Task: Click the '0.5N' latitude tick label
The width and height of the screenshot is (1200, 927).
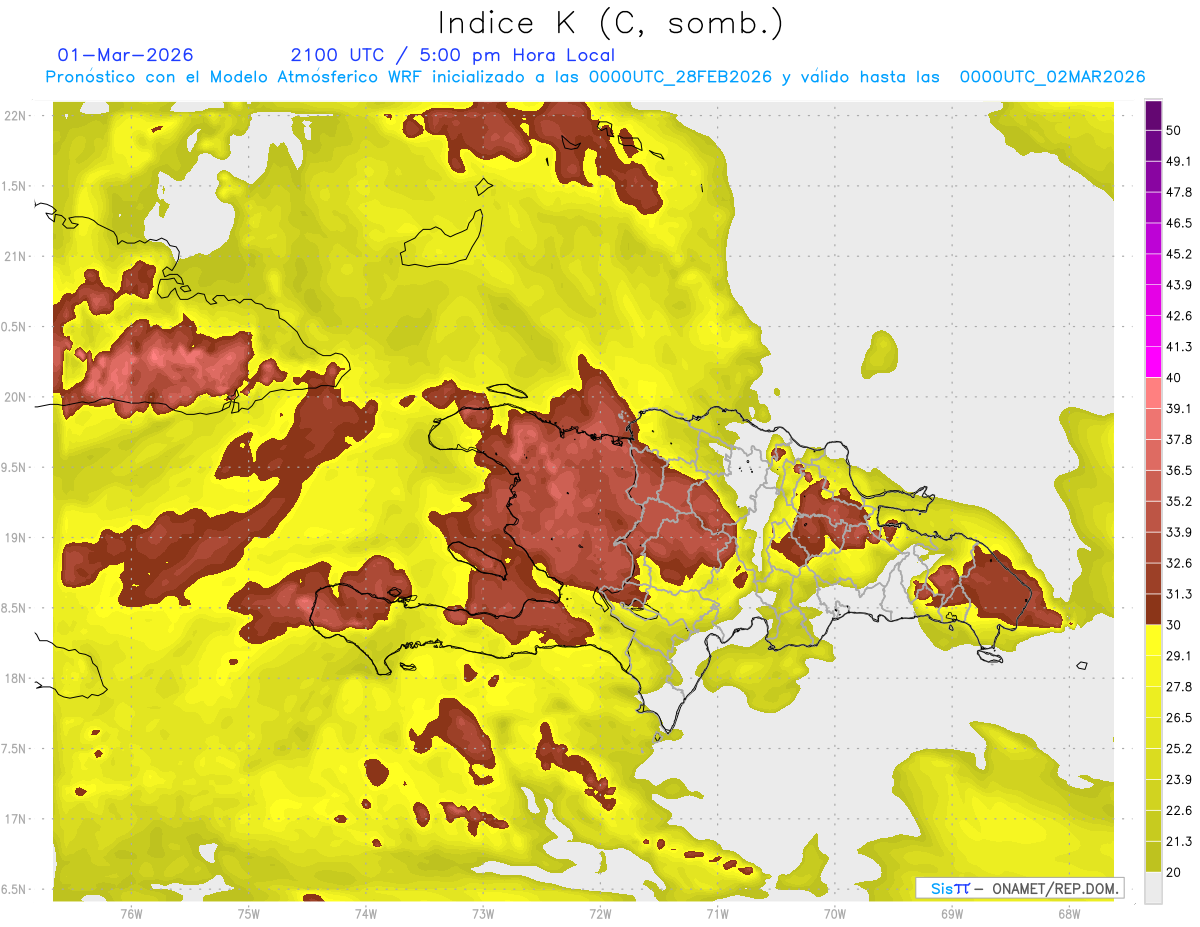Action: [14, 327]
